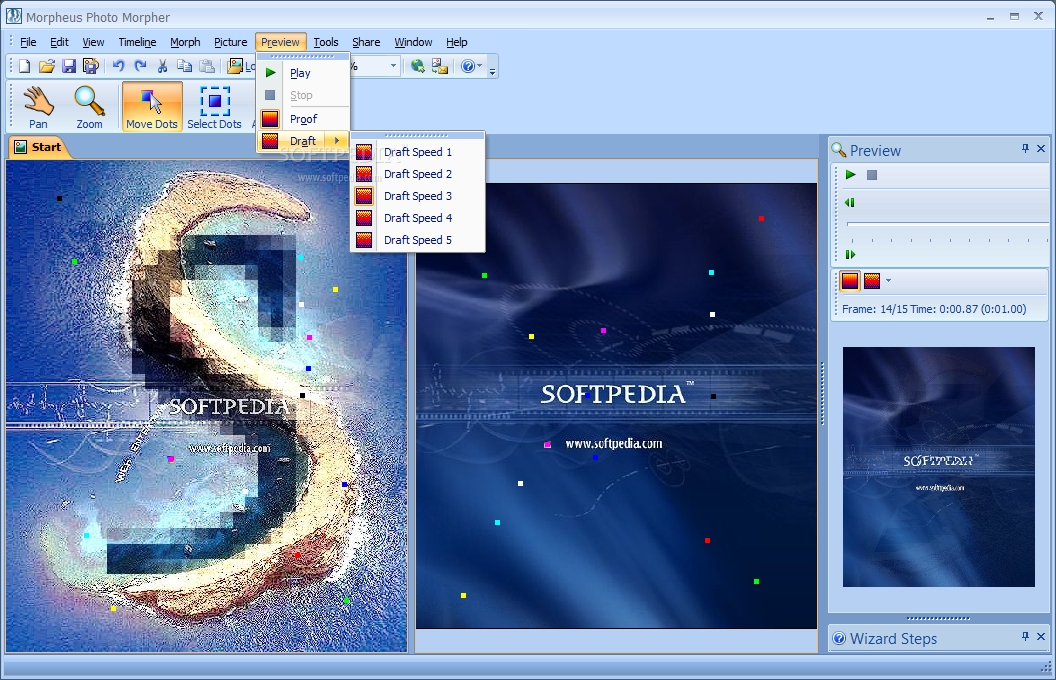The height and width of the screenshot is (680, 1056).
Task: Click the Stop square in Preview panel
Action: (x=871, y=175)
